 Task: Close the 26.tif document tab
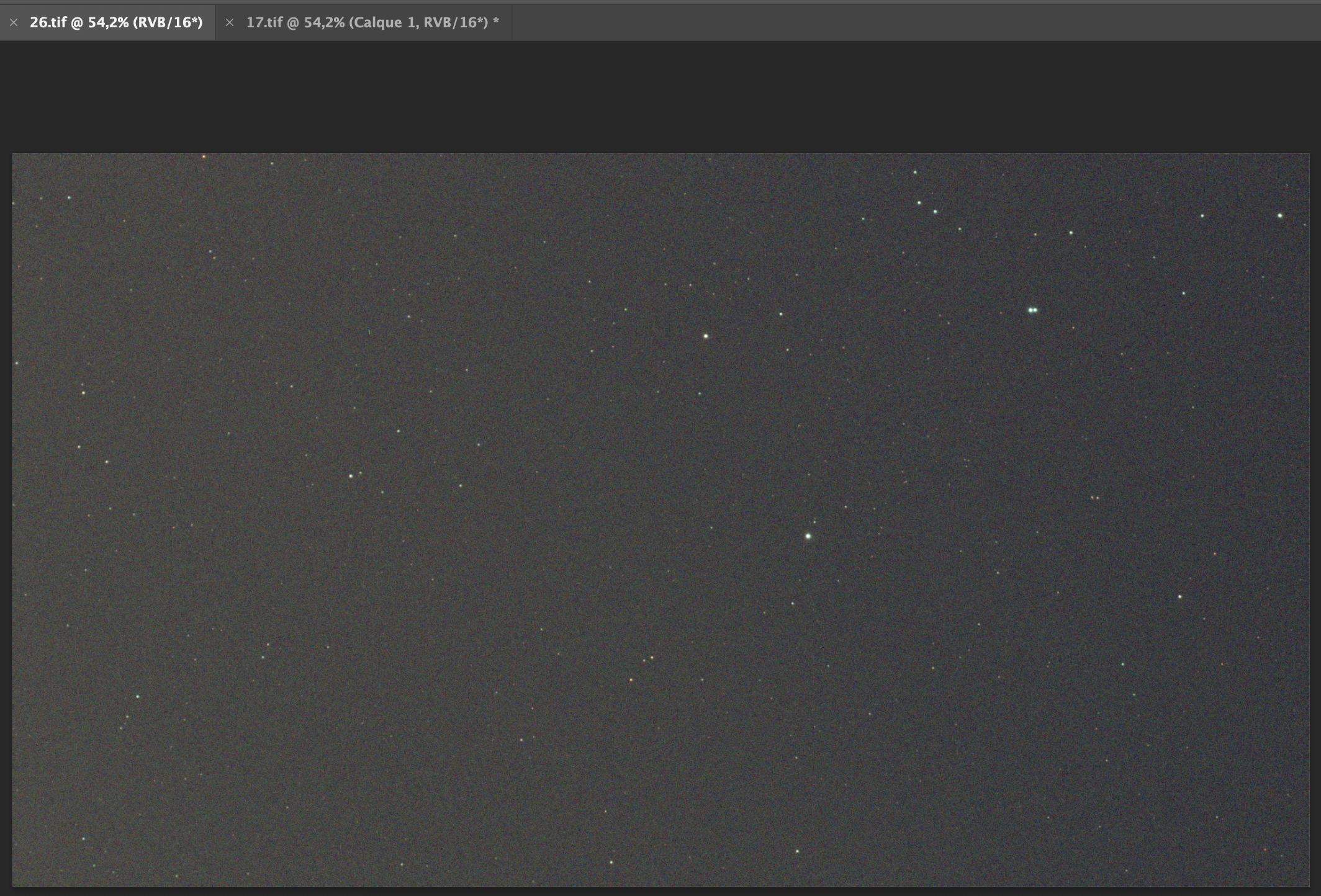coord(14,22)
